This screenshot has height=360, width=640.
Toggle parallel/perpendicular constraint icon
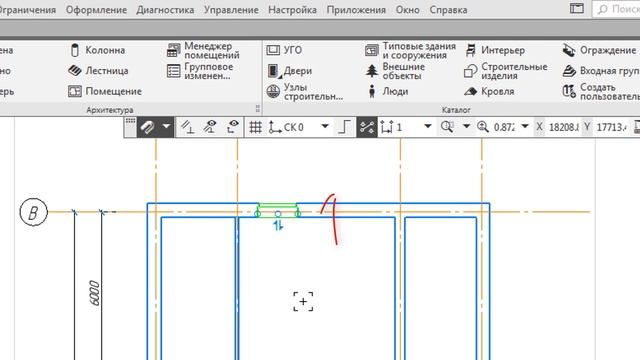click(x=187, y=127)
